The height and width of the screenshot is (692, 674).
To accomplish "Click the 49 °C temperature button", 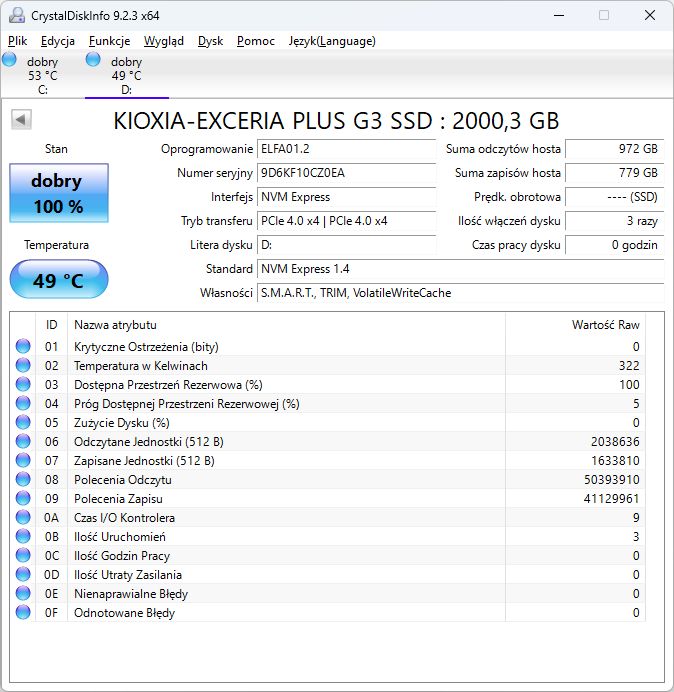I will coord(59,279).
